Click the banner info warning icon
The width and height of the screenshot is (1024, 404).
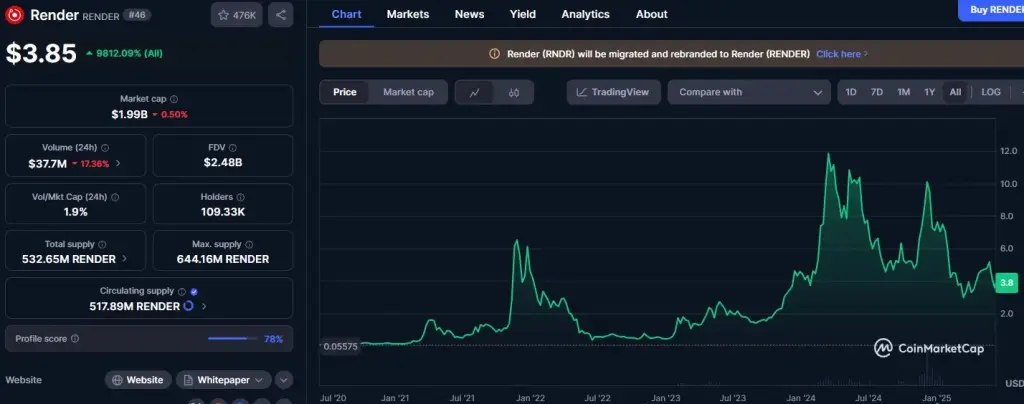pos(494,54)
